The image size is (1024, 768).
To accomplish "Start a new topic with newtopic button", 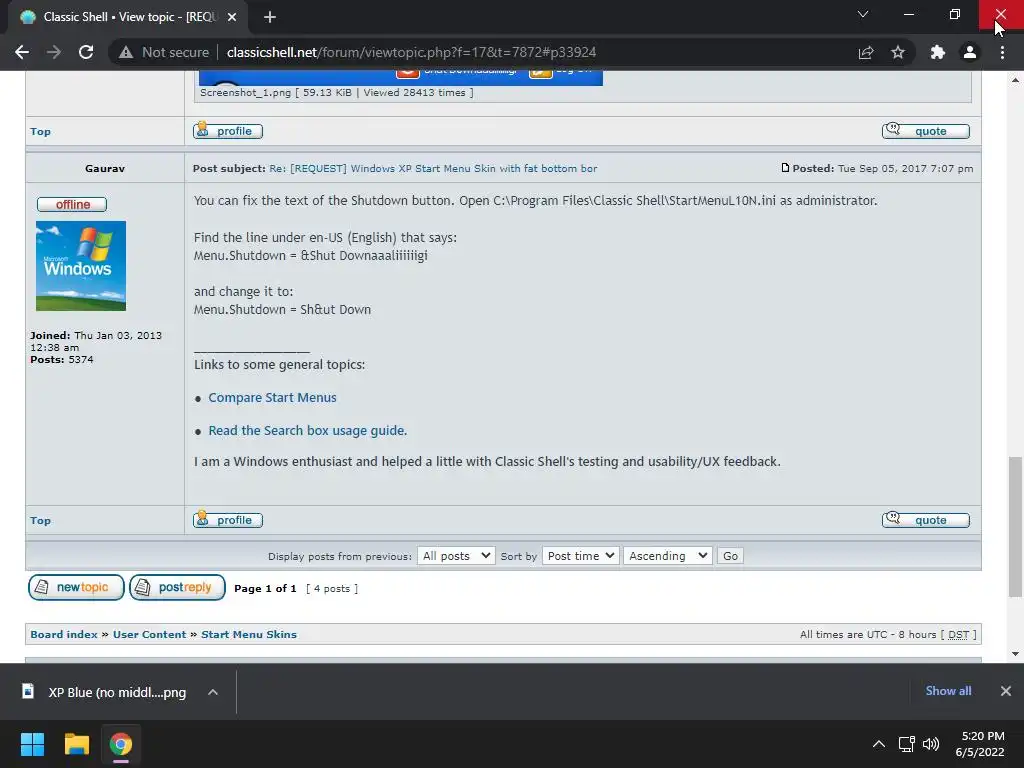I will [76, 587].
